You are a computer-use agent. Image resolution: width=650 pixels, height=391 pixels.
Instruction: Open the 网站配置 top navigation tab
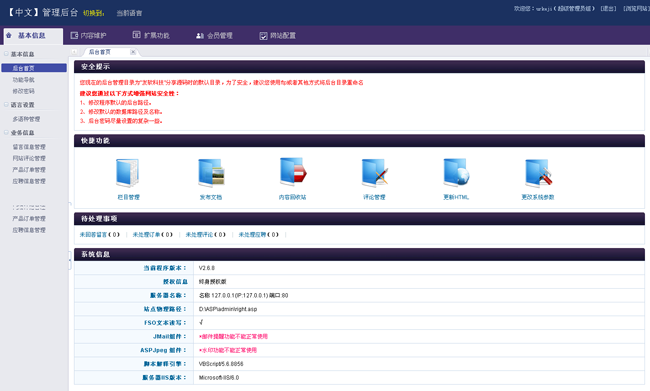pos(277,36)
